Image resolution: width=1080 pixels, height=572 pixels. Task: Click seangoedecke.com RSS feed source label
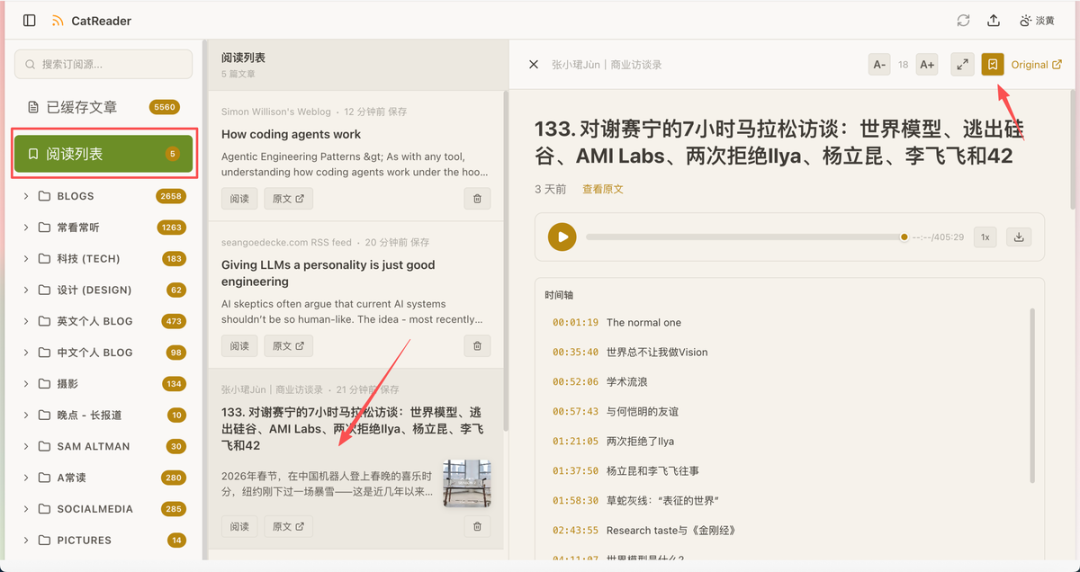pos(286,243)
